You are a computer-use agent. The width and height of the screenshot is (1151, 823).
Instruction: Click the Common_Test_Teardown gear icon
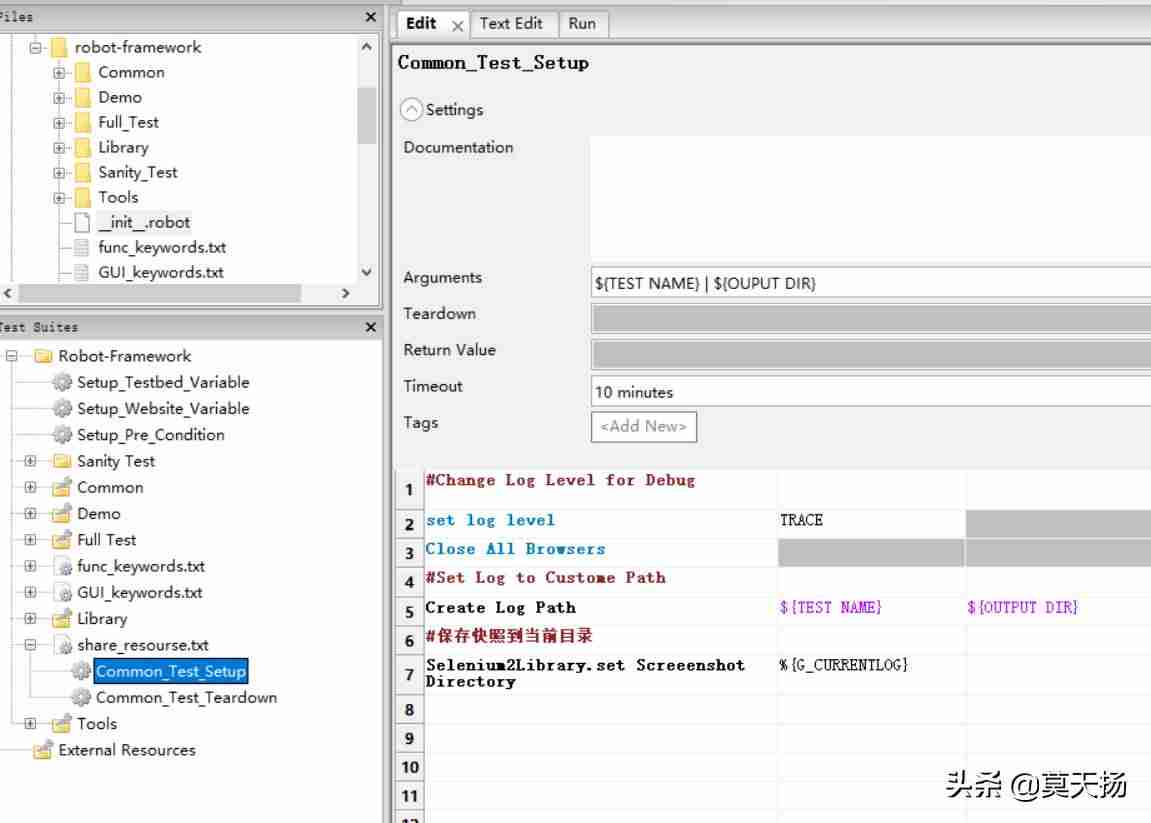81,697
